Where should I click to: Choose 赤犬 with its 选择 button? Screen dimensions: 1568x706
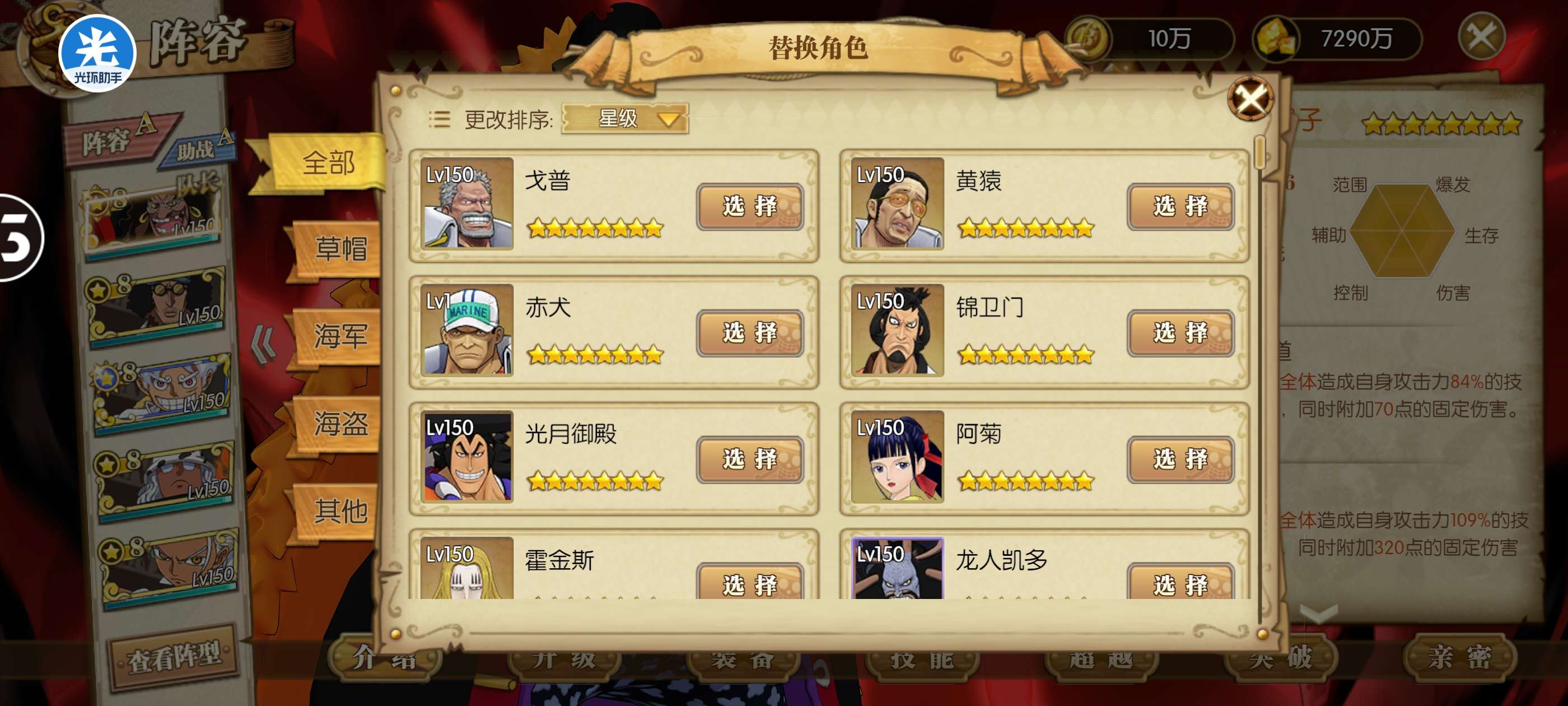coord(750,333)
